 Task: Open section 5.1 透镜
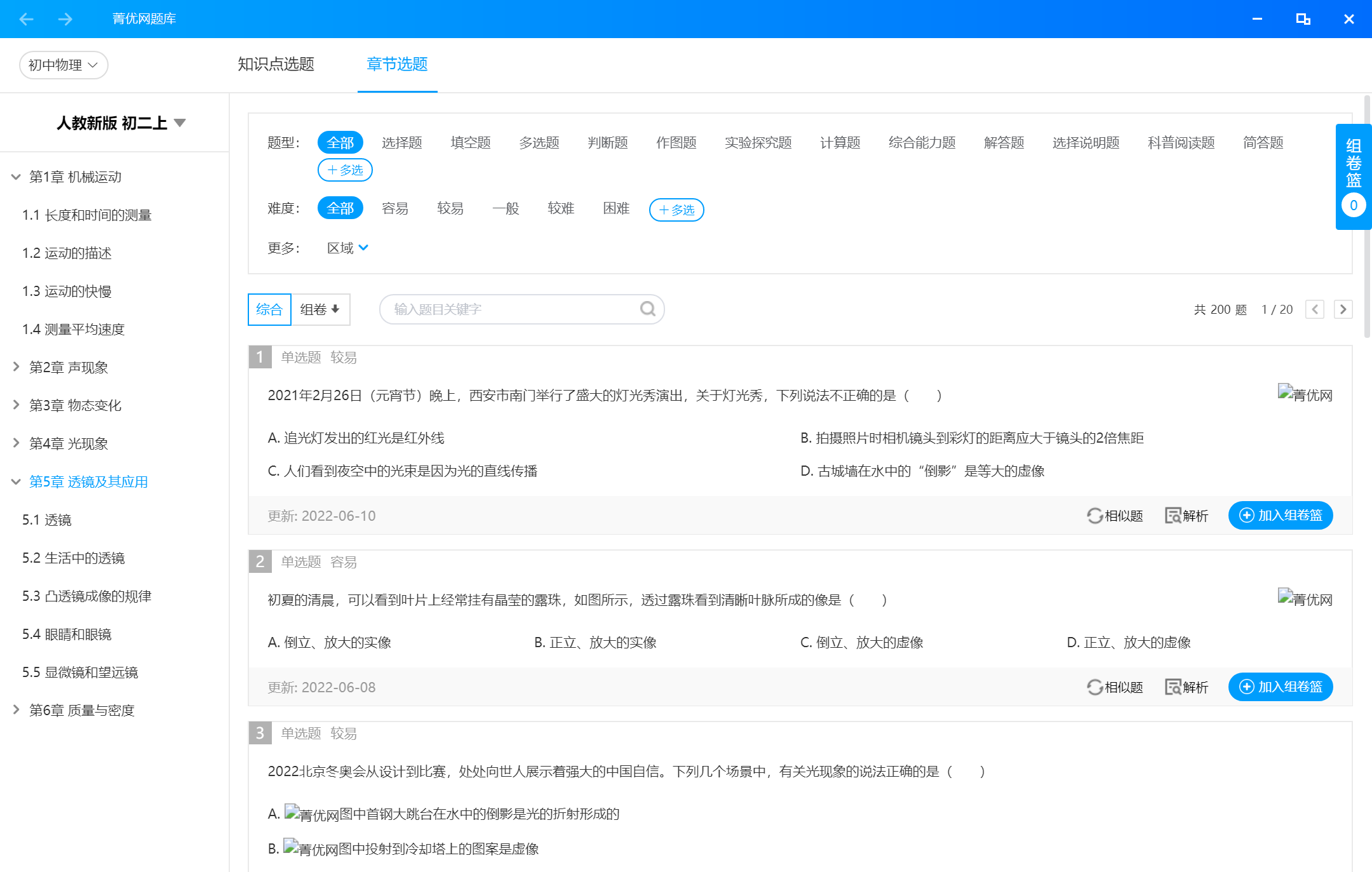pyautogui.click(x=46, y=520)
